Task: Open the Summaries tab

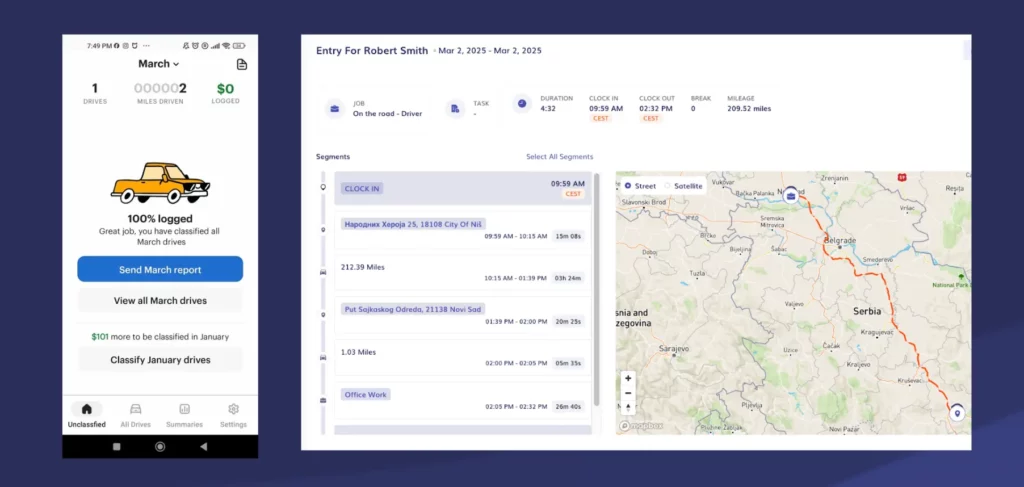Action: click(x=184, y=414)
